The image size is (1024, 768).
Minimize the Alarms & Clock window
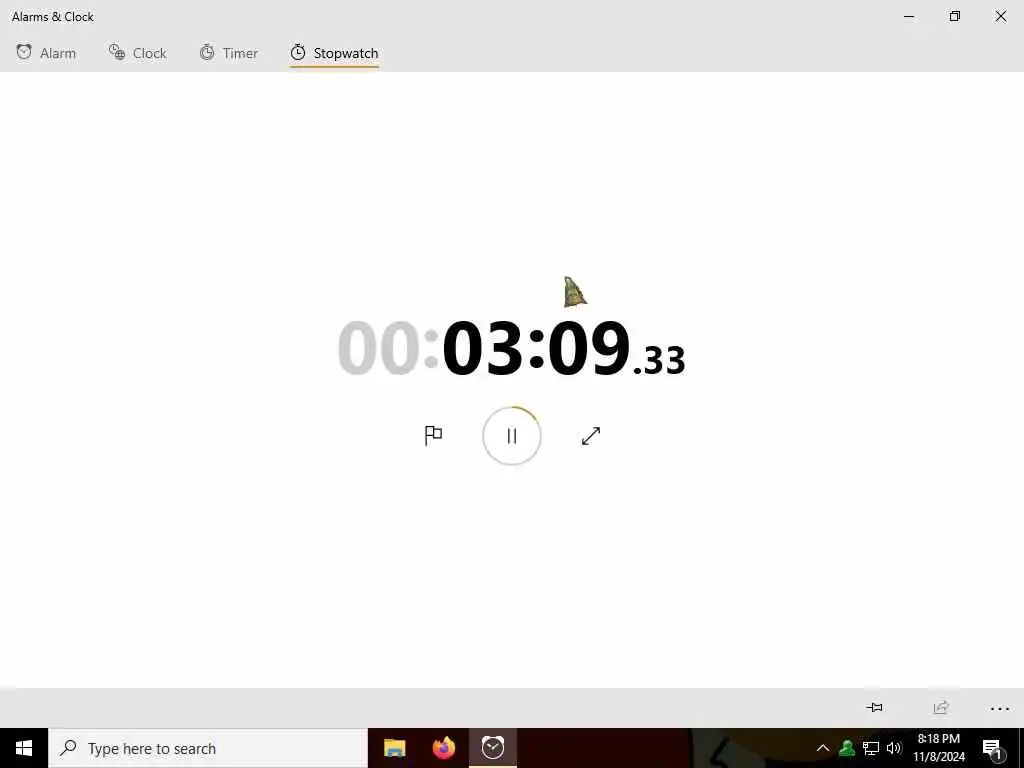pos(909,16)
